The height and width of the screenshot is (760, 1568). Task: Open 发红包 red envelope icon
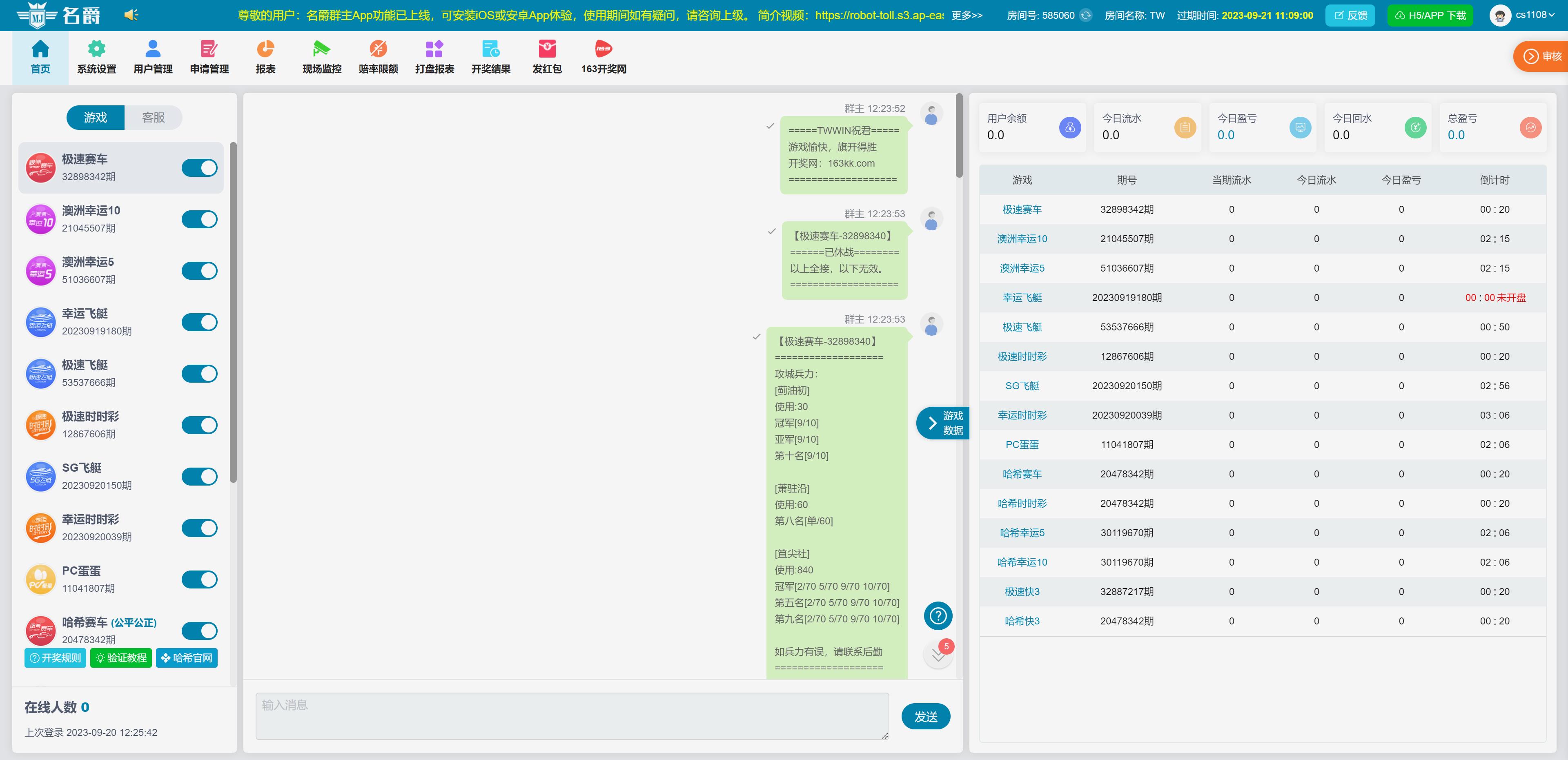pos(547,49)
